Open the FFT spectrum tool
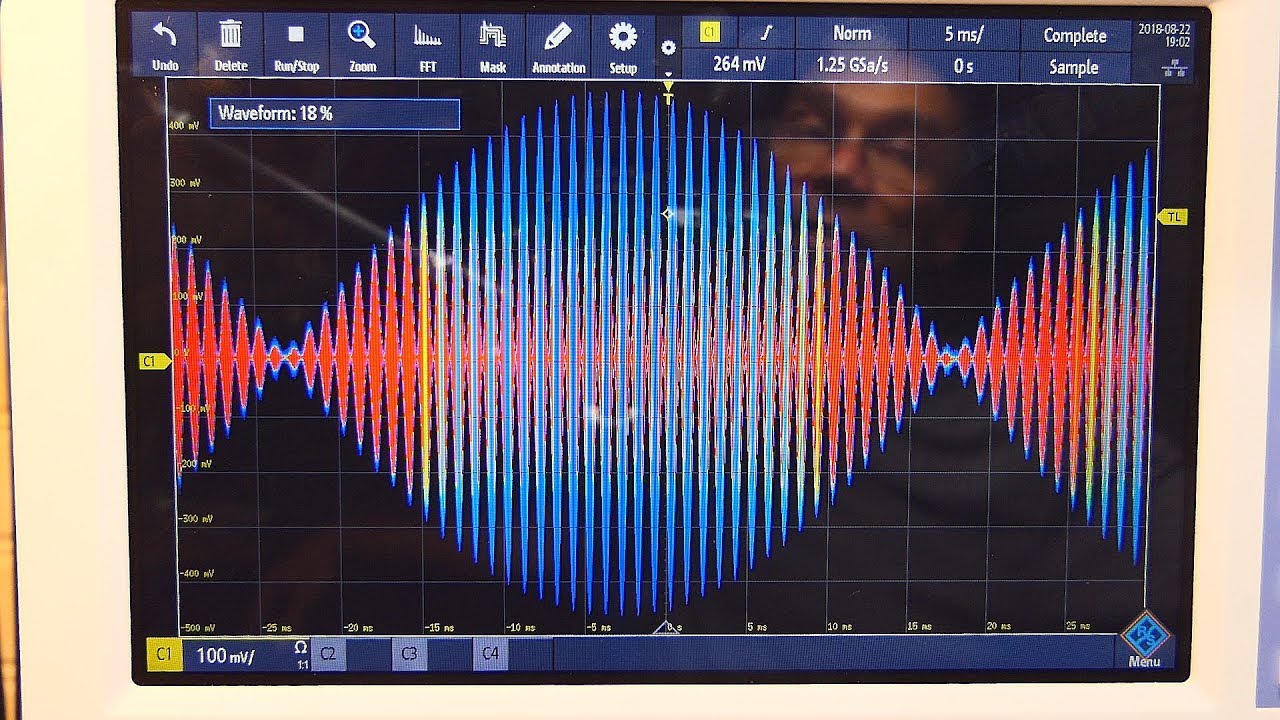The width and height of the screenshot is (1280, 720). pos(427,46)
